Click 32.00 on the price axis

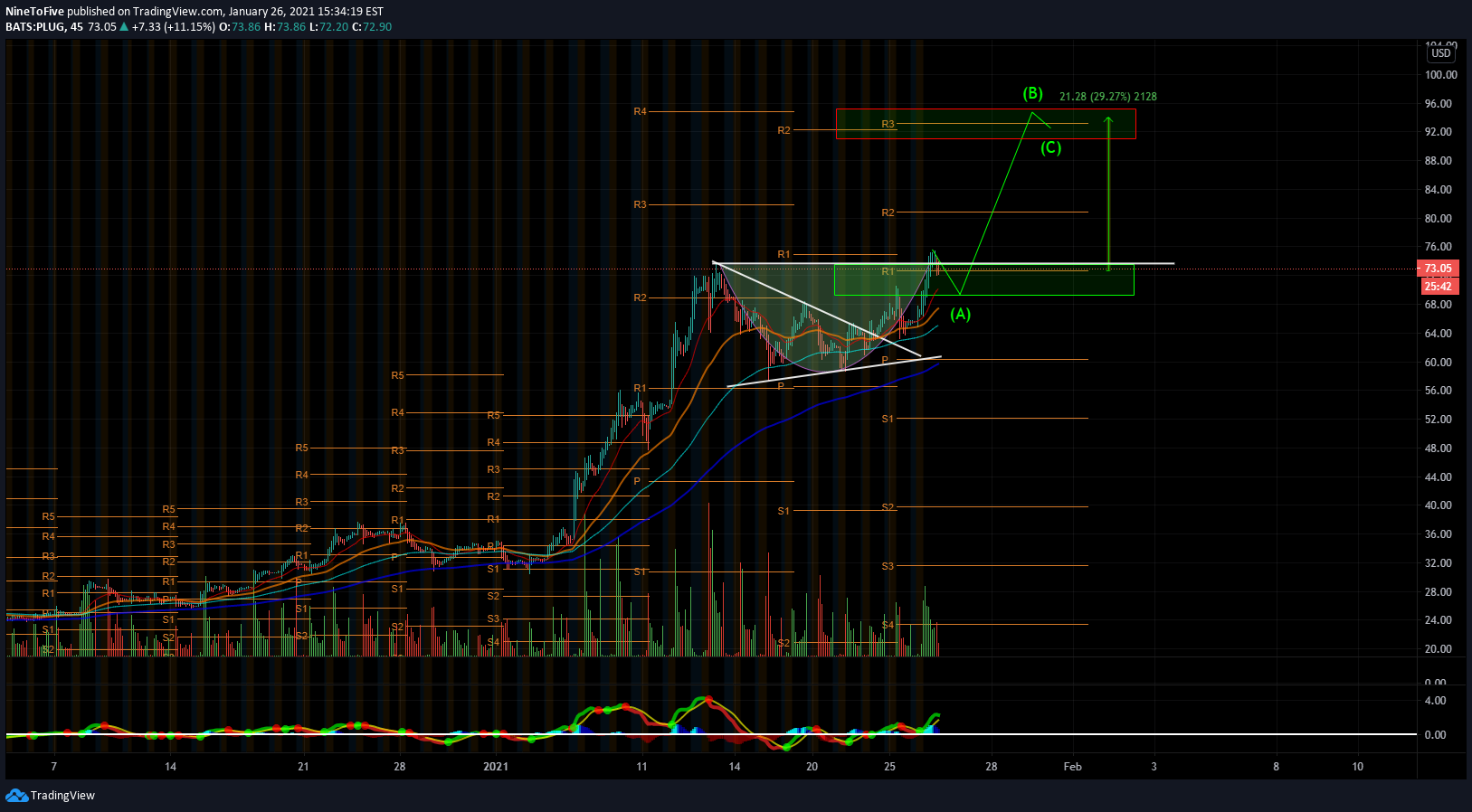coord(1439,563)
